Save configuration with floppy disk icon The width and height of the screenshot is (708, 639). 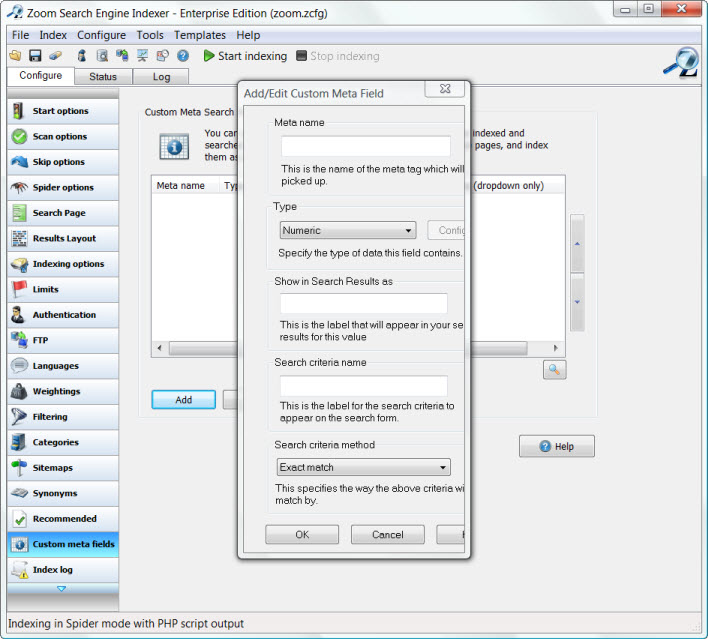35,56
